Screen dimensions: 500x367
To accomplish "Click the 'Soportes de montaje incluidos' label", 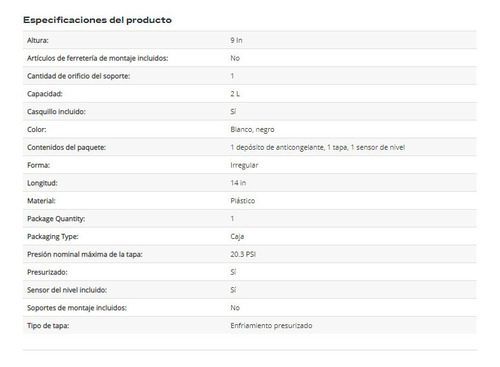I will pyautogui.click(x=77, y=308).
